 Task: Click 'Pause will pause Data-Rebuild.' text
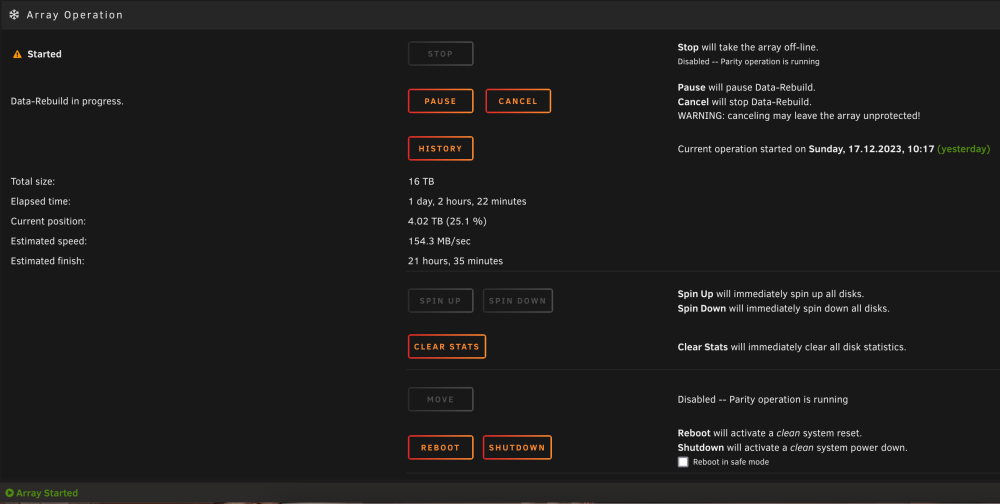coord(746,87)
